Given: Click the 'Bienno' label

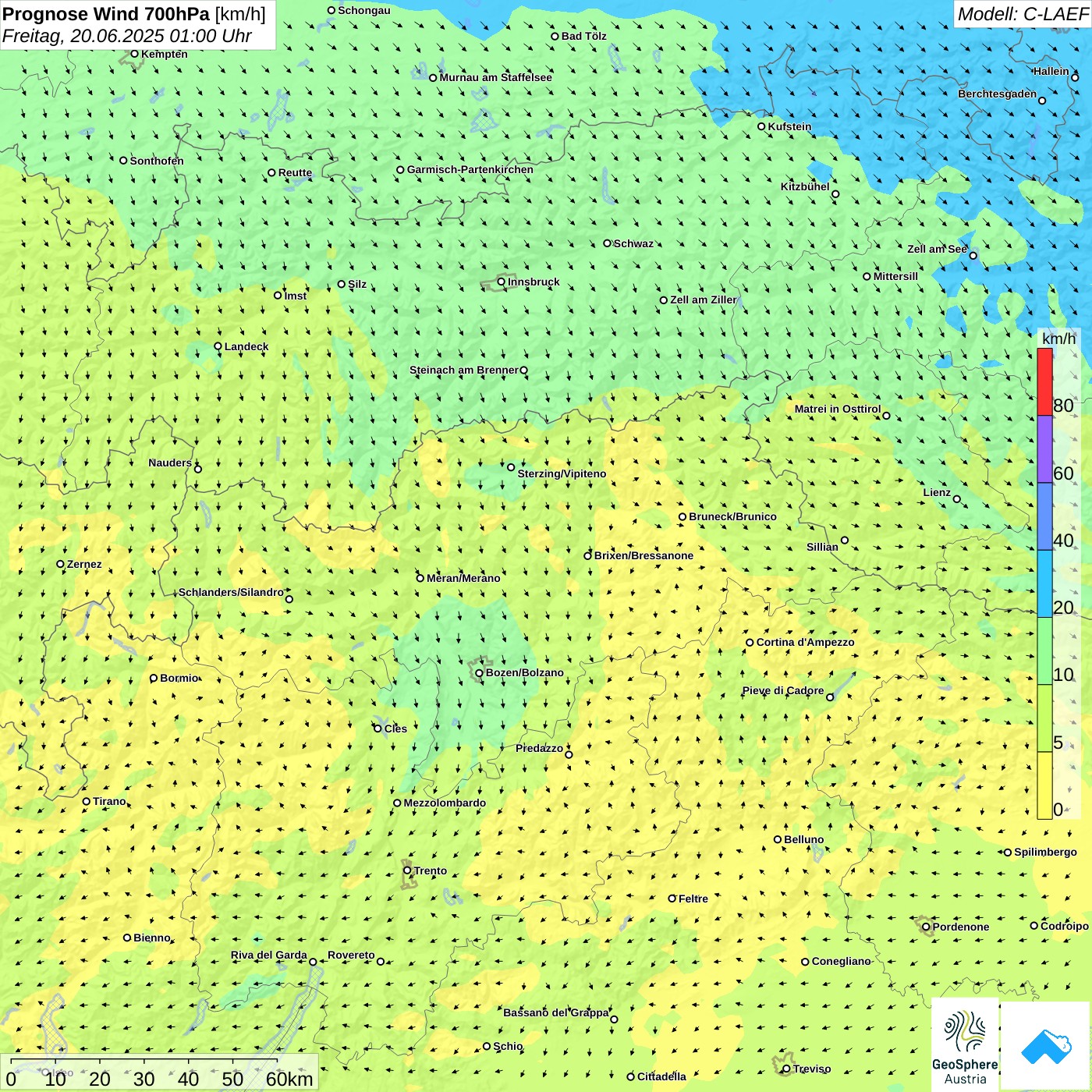Looking at the screenshot, I should pos(151,938).
